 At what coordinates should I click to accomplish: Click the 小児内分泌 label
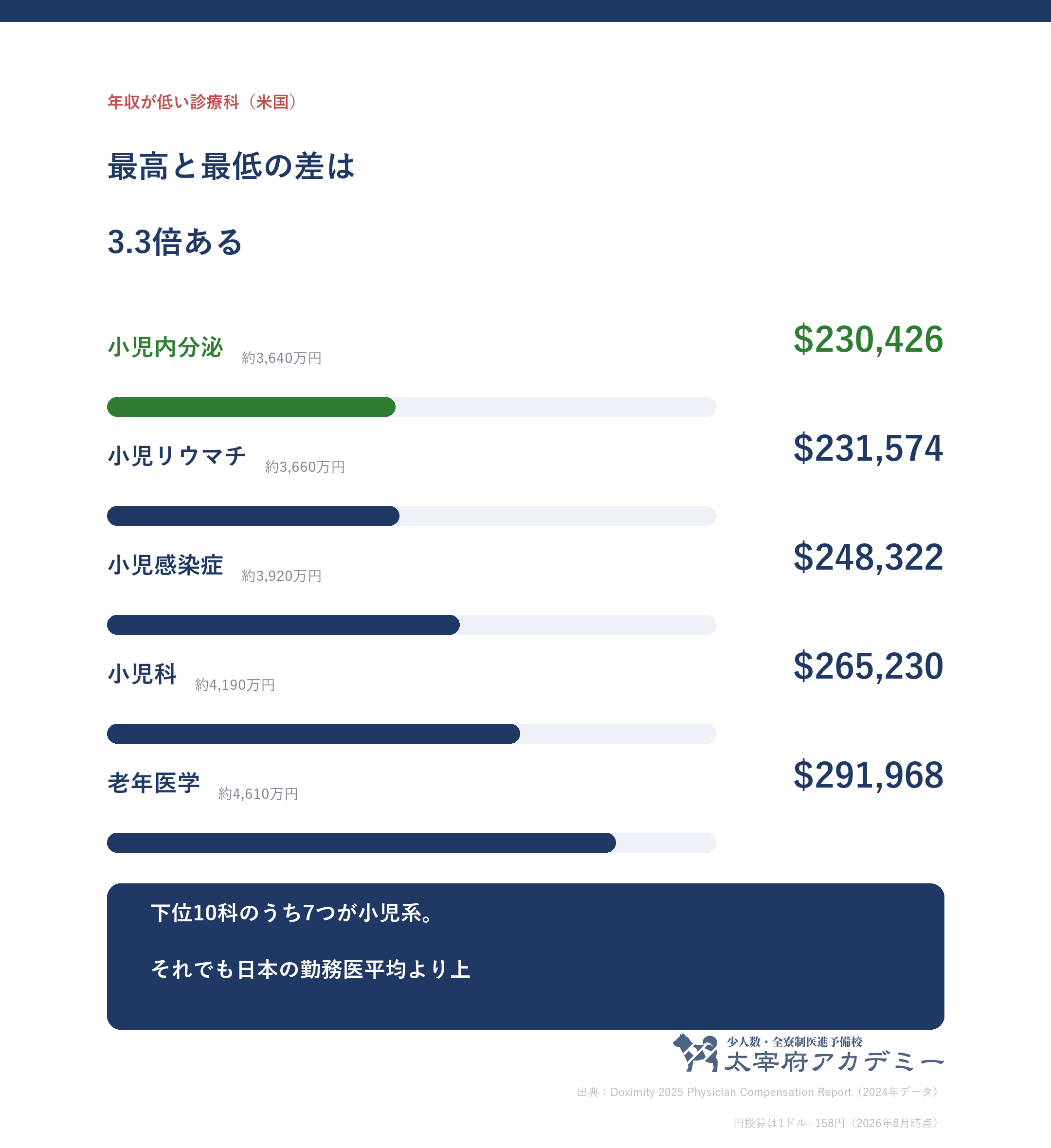165,347
